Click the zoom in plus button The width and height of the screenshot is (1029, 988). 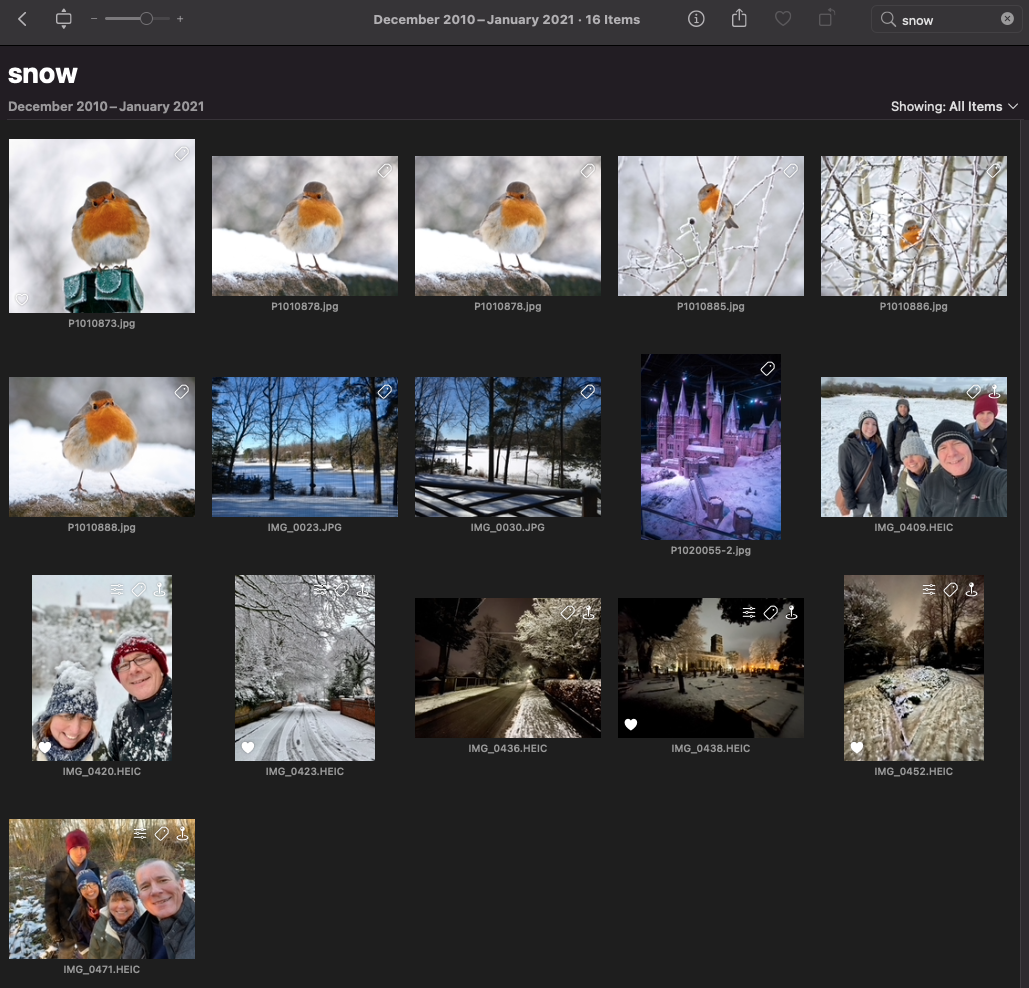(x=180, y=19)
